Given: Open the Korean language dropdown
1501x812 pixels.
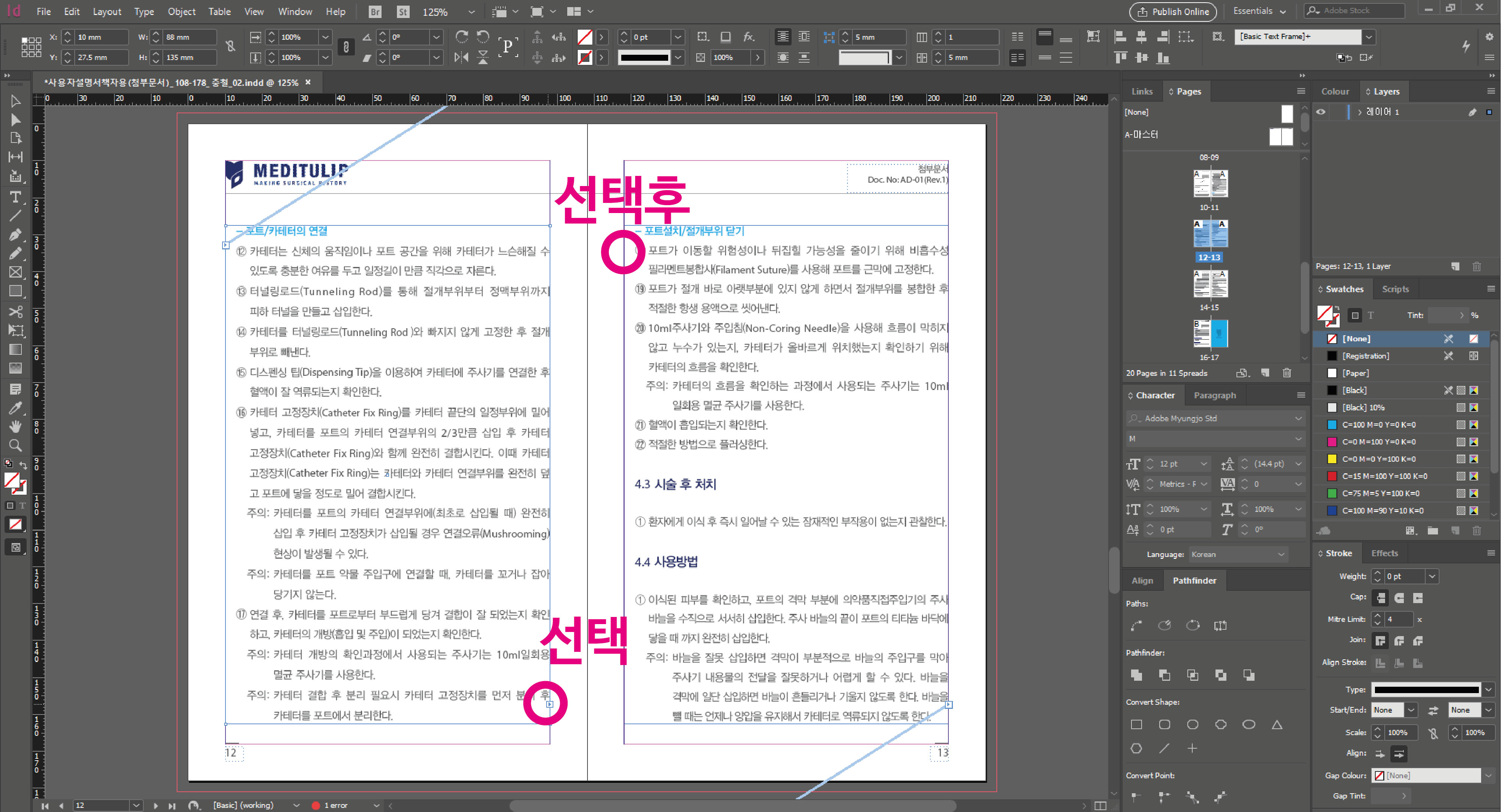Looking at the screenshot, I should (1281, 555).
